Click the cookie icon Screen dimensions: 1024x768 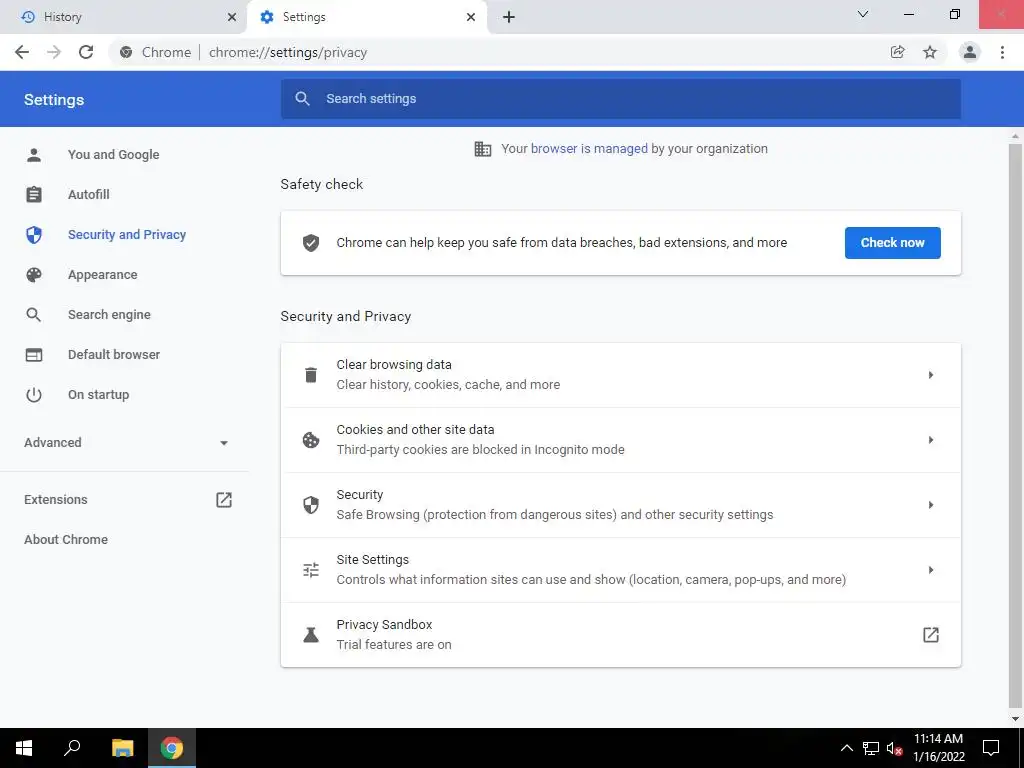[x=311, y=440]
